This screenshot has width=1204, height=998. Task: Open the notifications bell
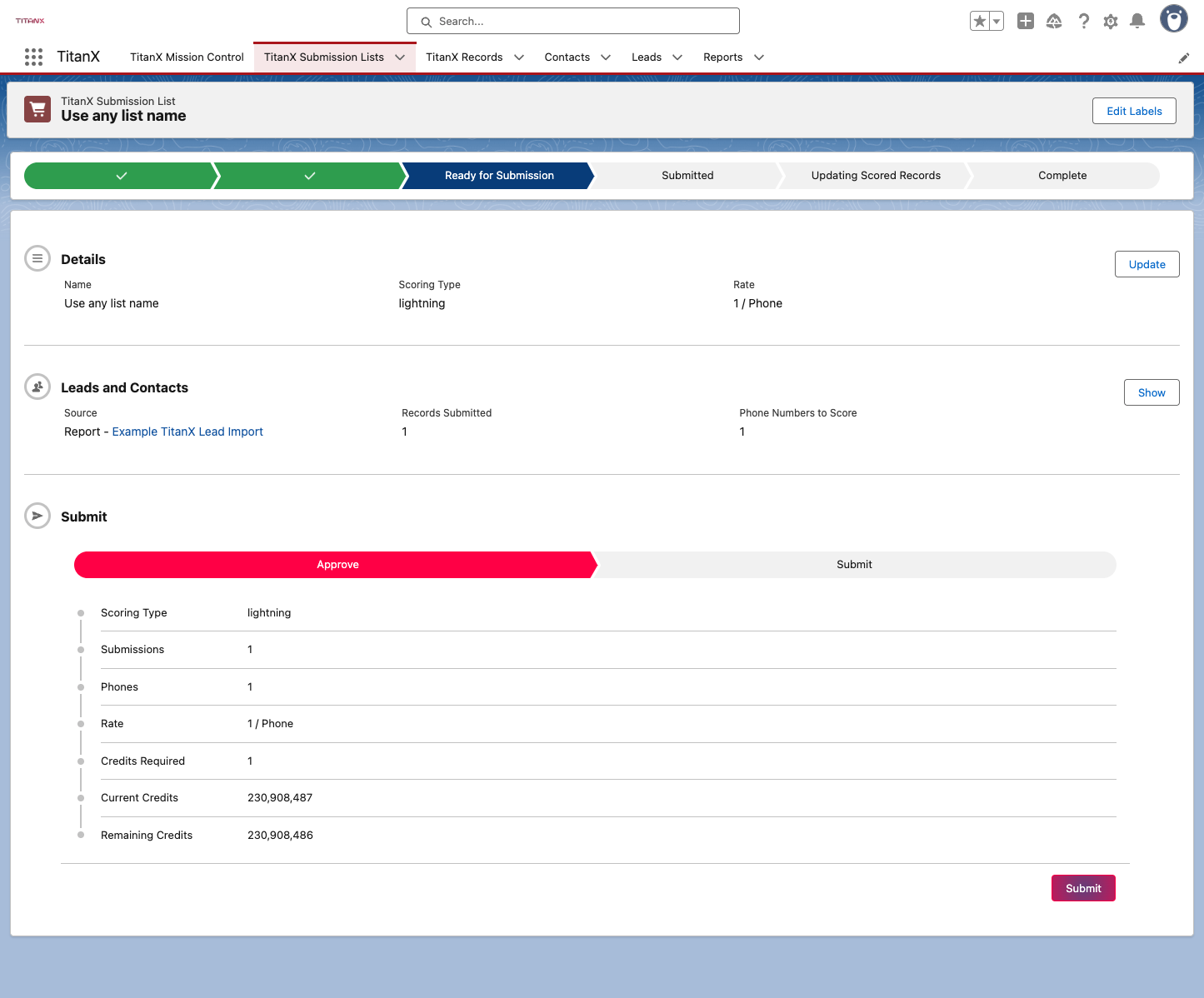[1137, 21]
